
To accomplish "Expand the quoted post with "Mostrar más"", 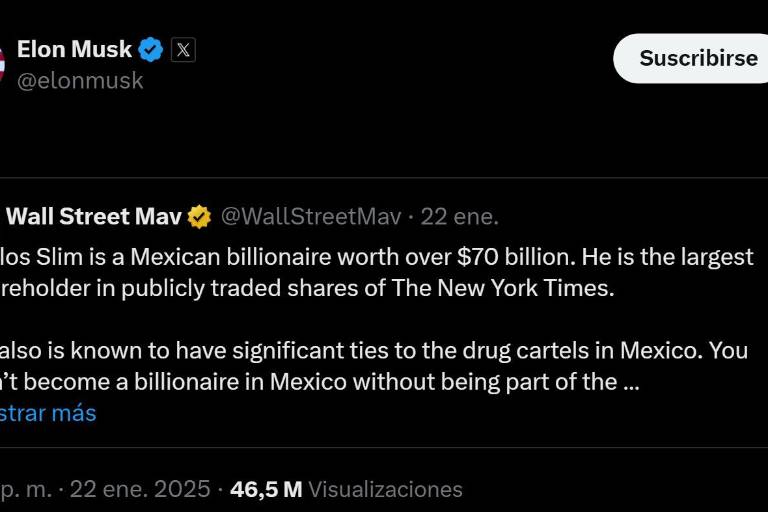I will (x=48, y=413).
